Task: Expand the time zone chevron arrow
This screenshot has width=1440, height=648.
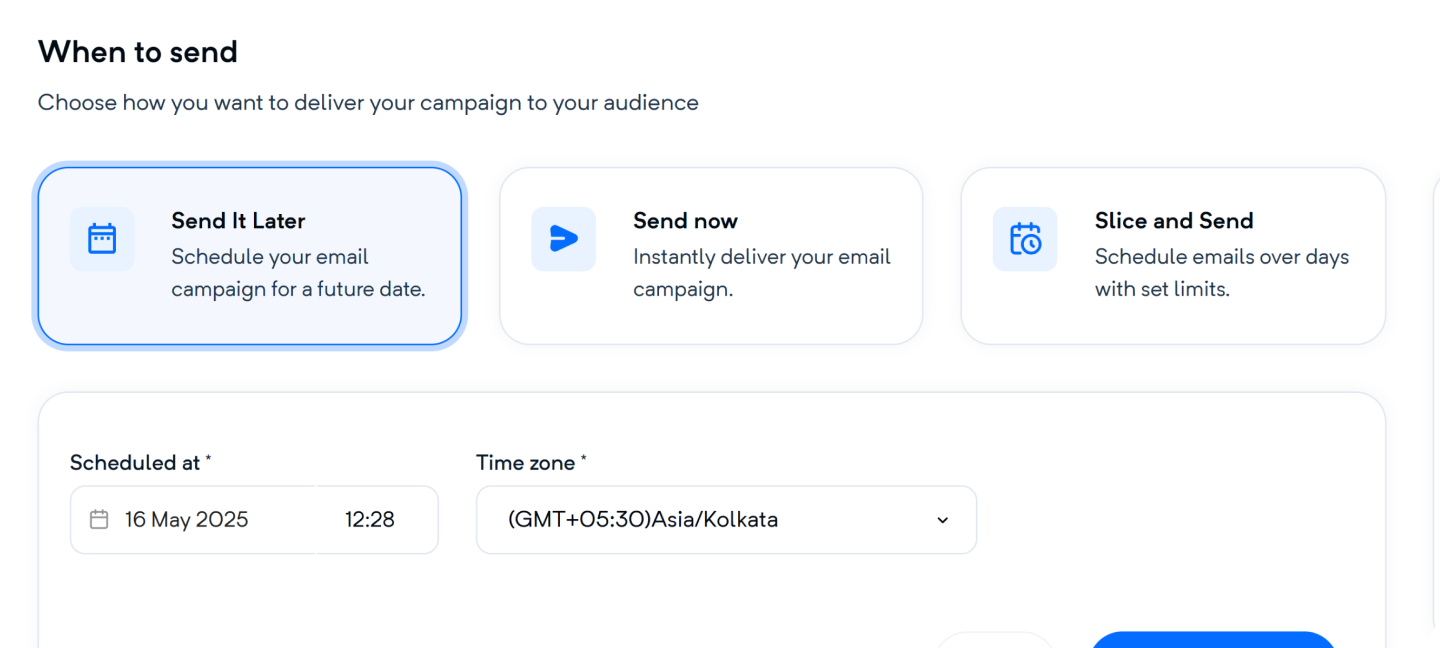Action: pos(942,520)
